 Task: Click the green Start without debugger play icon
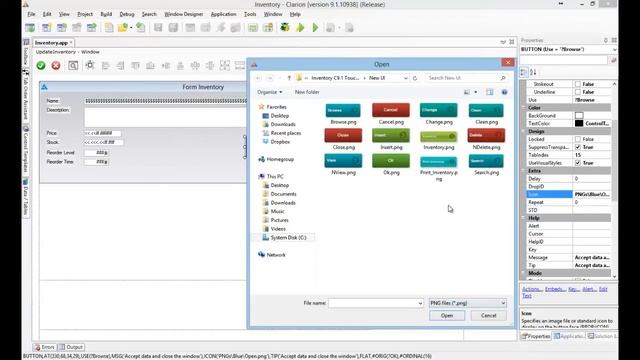coord(315,27)
